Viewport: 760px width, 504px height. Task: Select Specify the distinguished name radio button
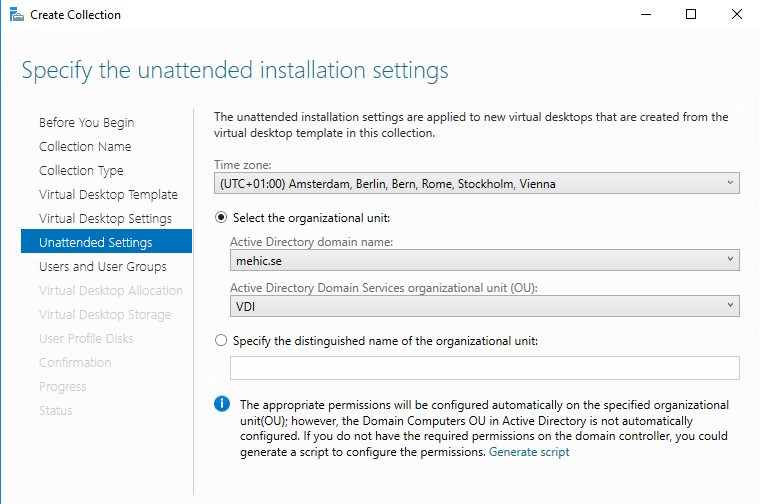pyautogui.click(x=222, y=340)
